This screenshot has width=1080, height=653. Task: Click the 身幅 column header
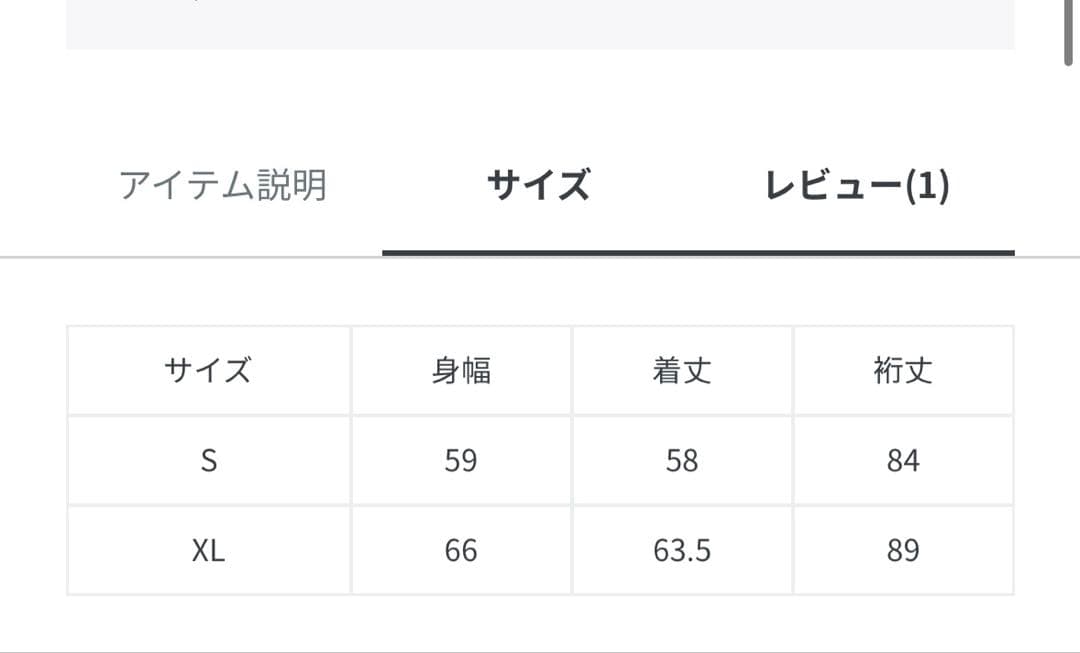462,370
